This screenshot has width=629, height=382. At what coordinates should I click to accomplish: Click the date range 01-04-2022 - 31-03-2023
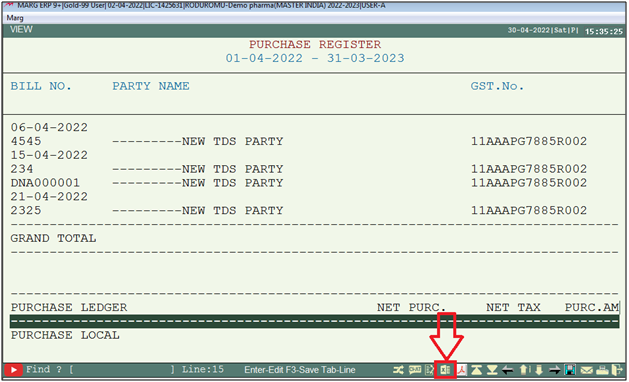315,58
